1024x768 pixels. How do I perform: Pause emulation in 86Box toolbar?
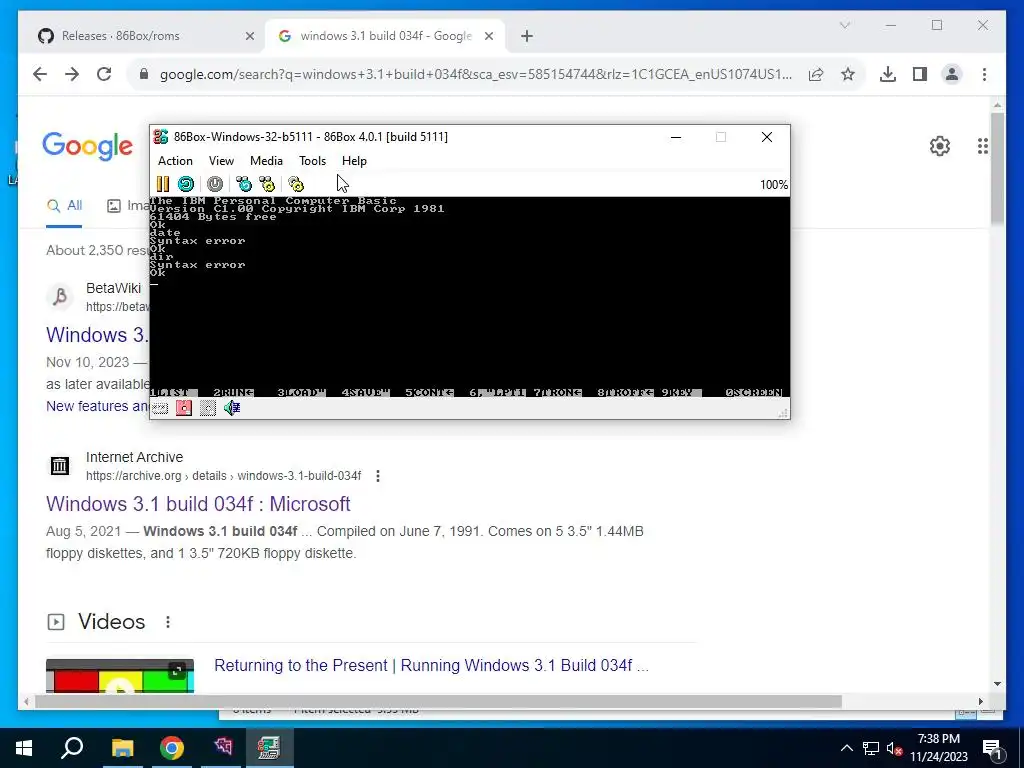[163, 184]
